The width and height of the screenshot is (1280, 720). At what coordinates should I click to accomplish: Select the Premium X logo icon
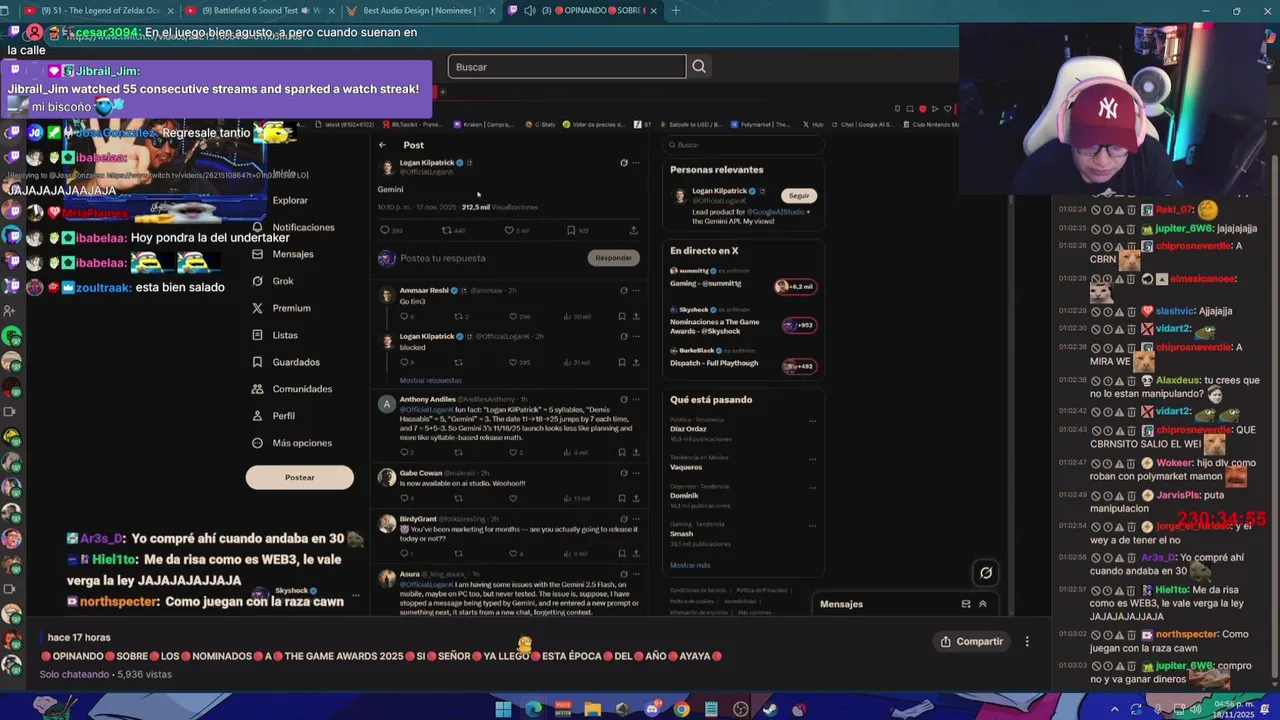(257, 308)
